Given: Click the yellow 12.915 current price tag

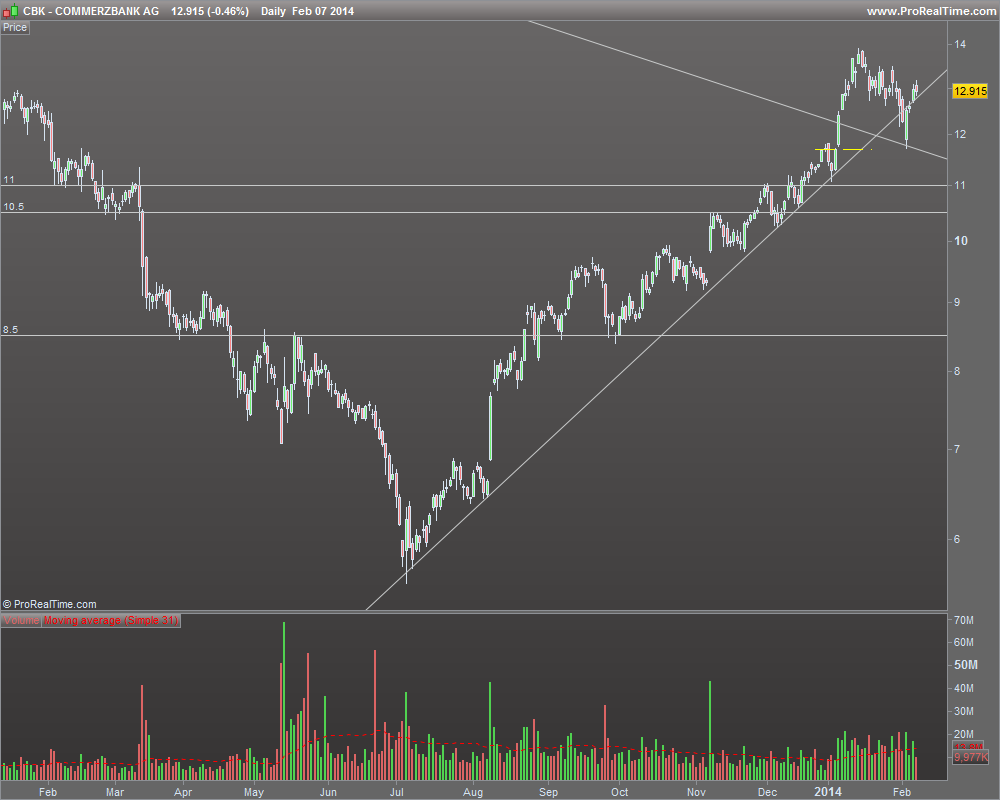Looking at the screenshot, I should 969,91.
